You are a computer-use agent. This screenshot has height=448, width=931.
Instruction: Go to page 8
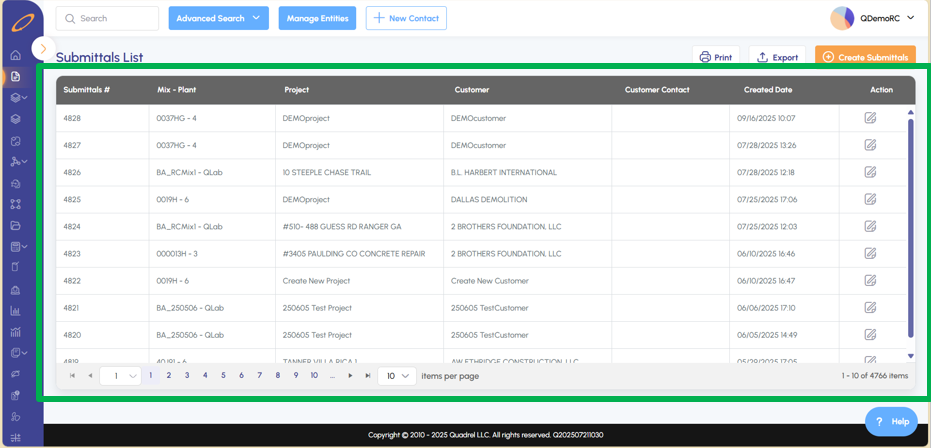click(278, 375)
